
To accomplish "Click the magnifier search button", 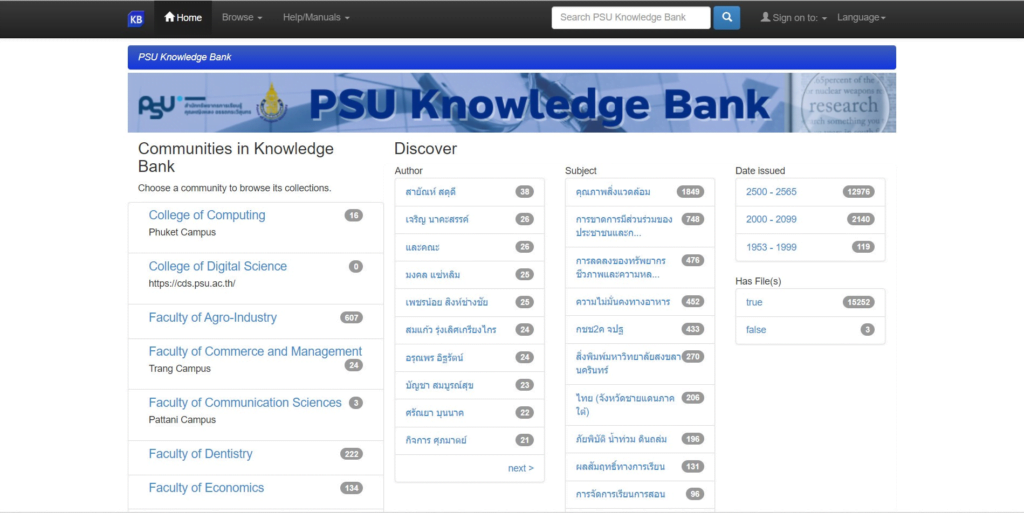I will coord(726,18).
